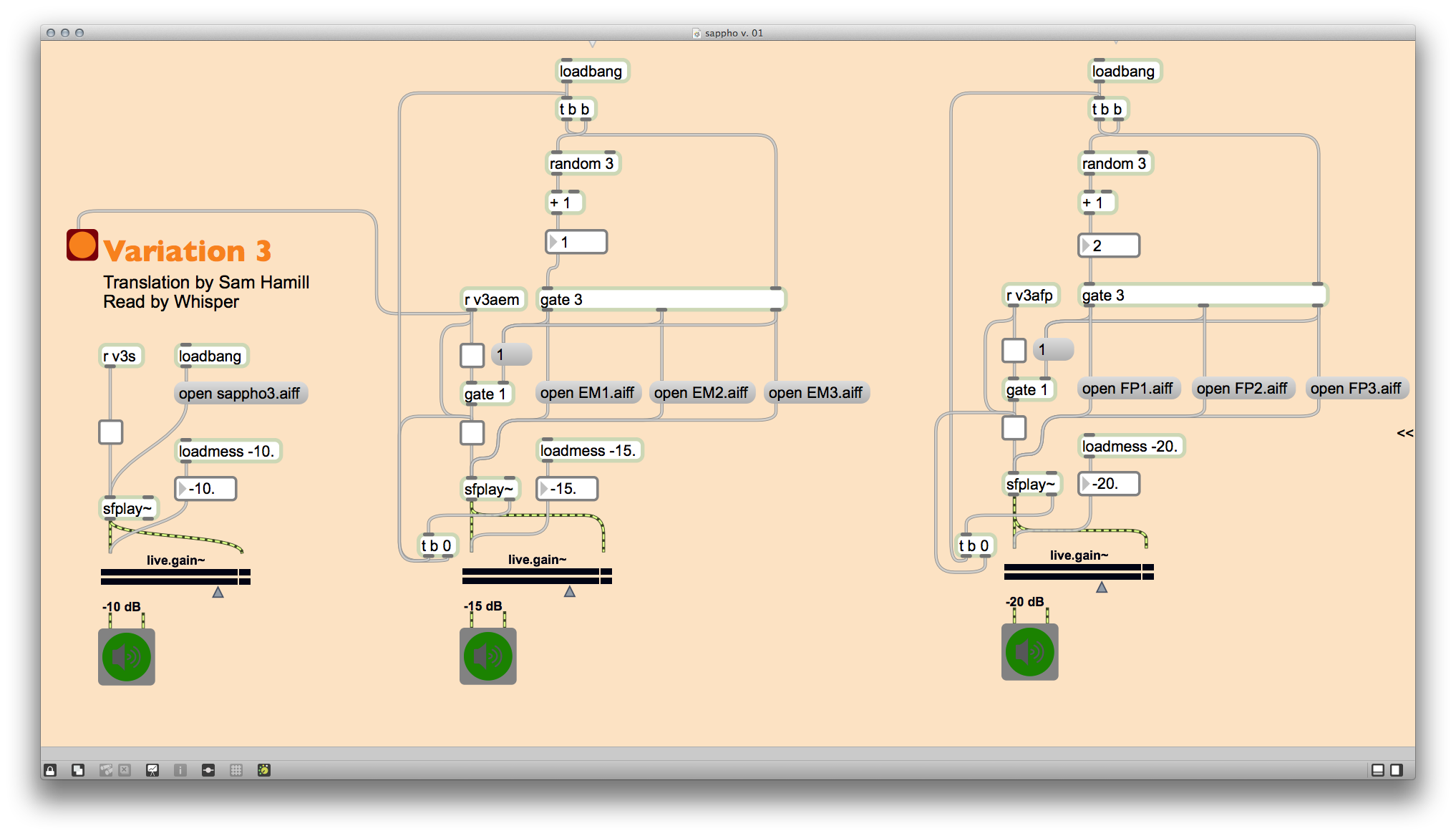Select the 'loadmess -15.' object
1456x836 pixels.
pos(588,451)
